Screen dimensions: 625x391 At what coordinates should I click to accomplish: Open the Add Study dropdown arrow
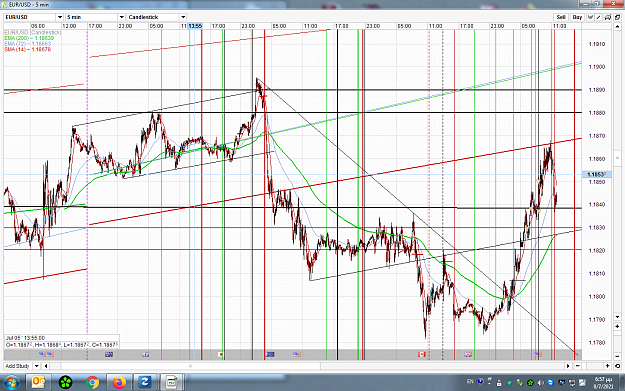click(x=36, y=366)
